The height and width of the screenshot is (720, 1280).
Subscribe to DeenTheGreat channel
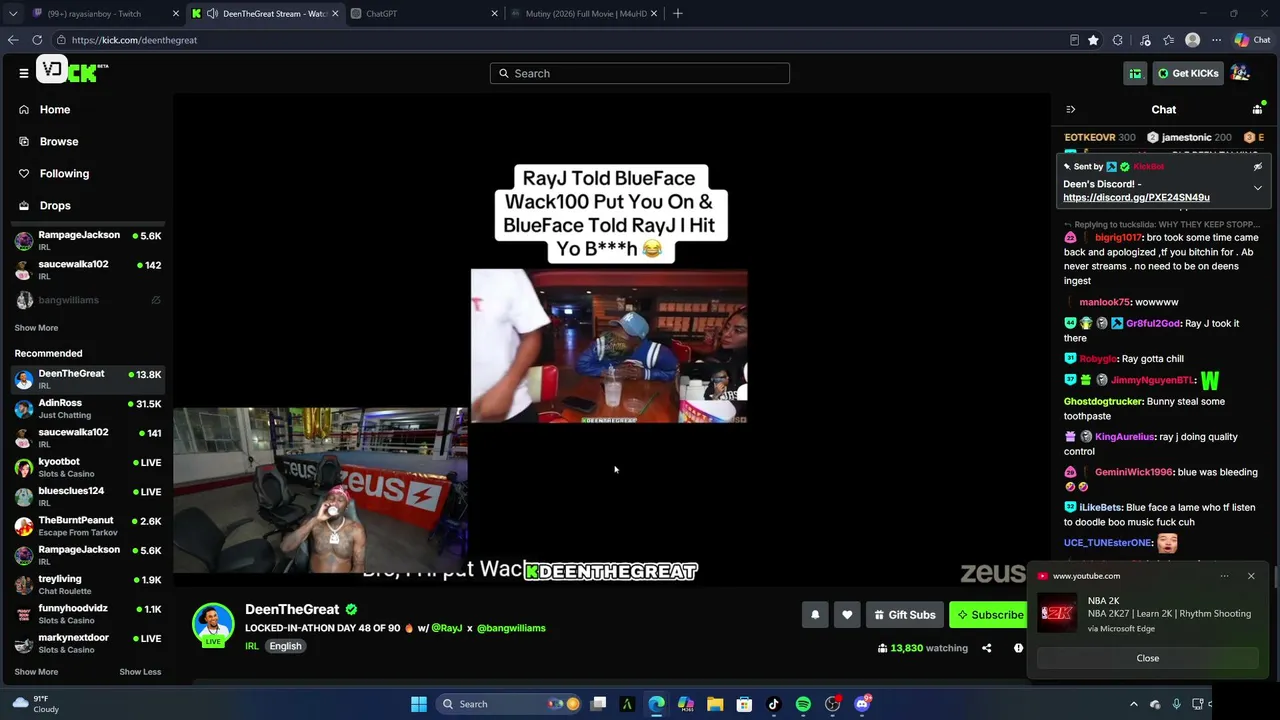pos(990,615)
